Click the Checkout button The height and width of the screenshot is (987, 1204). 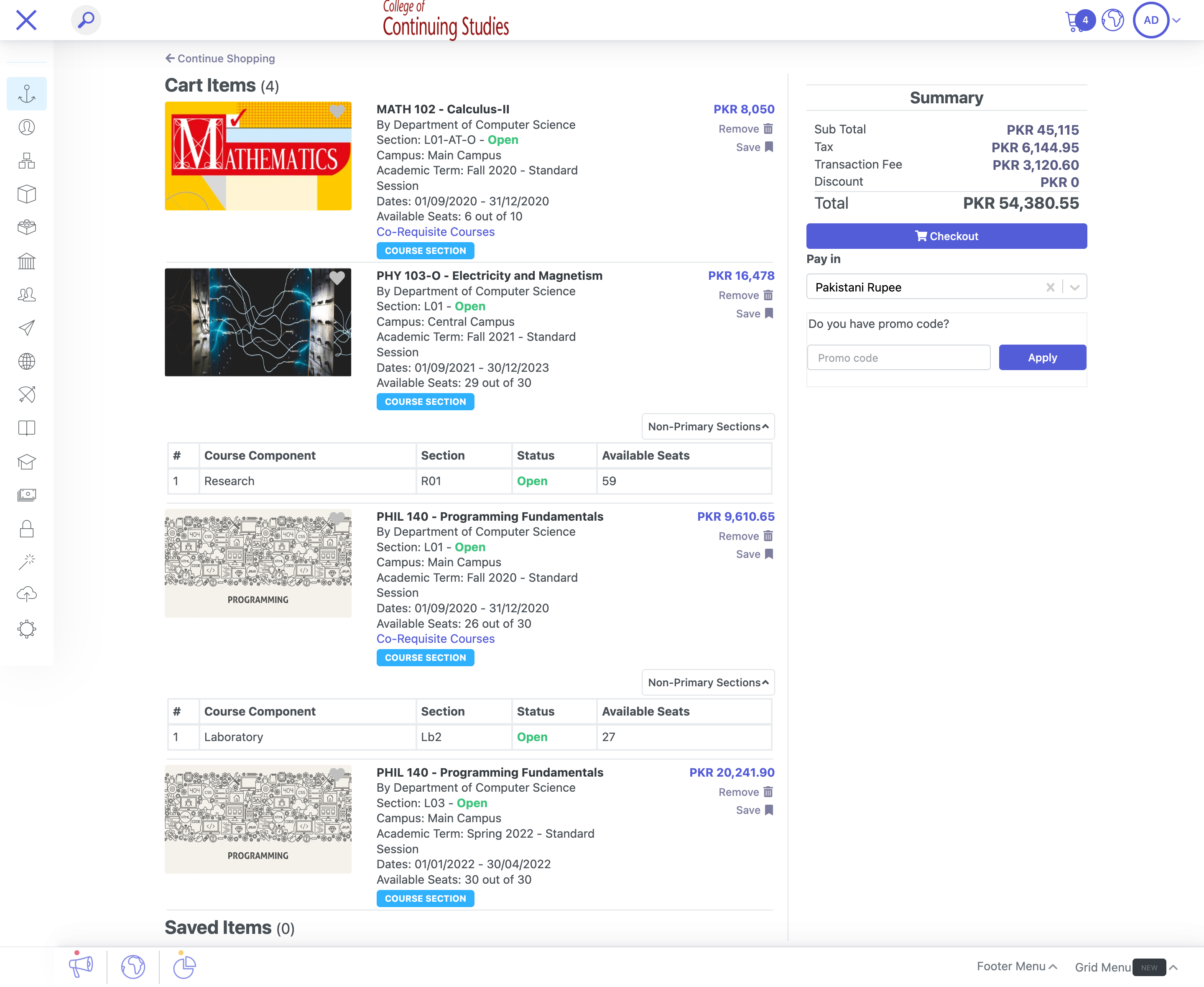click(x=946, y=236)
